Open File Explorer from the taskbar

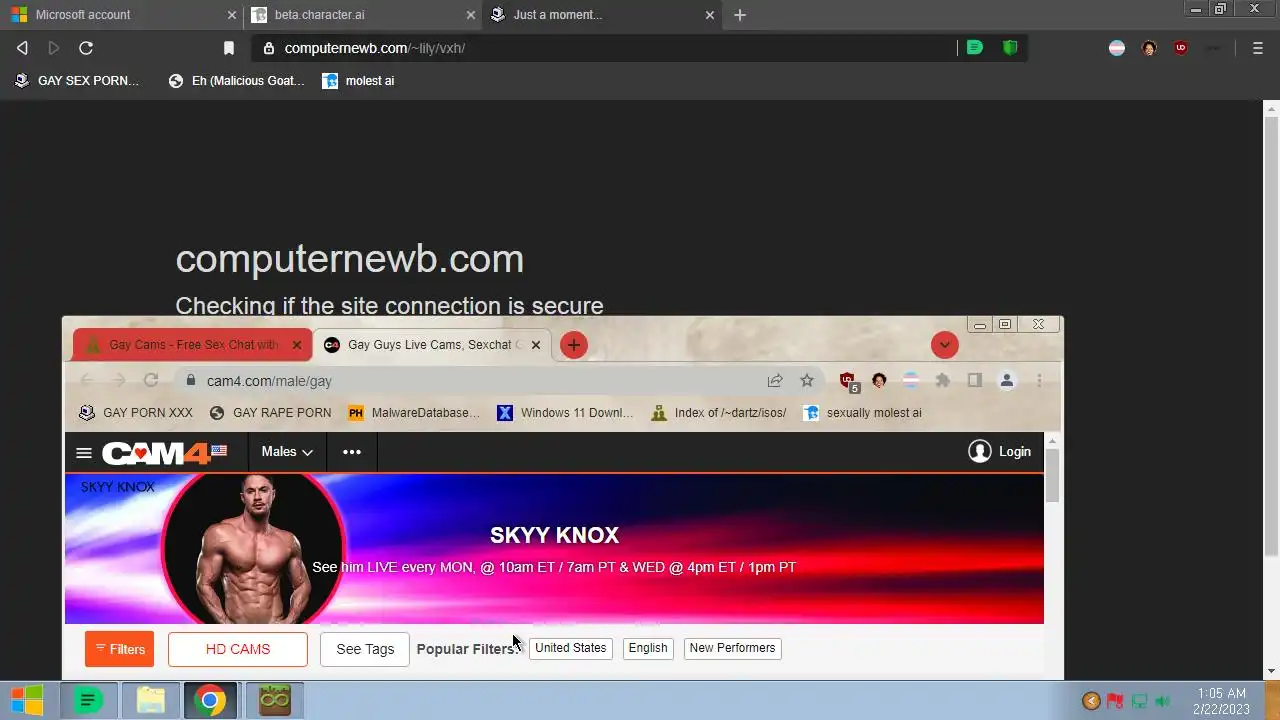click(150, 700)
